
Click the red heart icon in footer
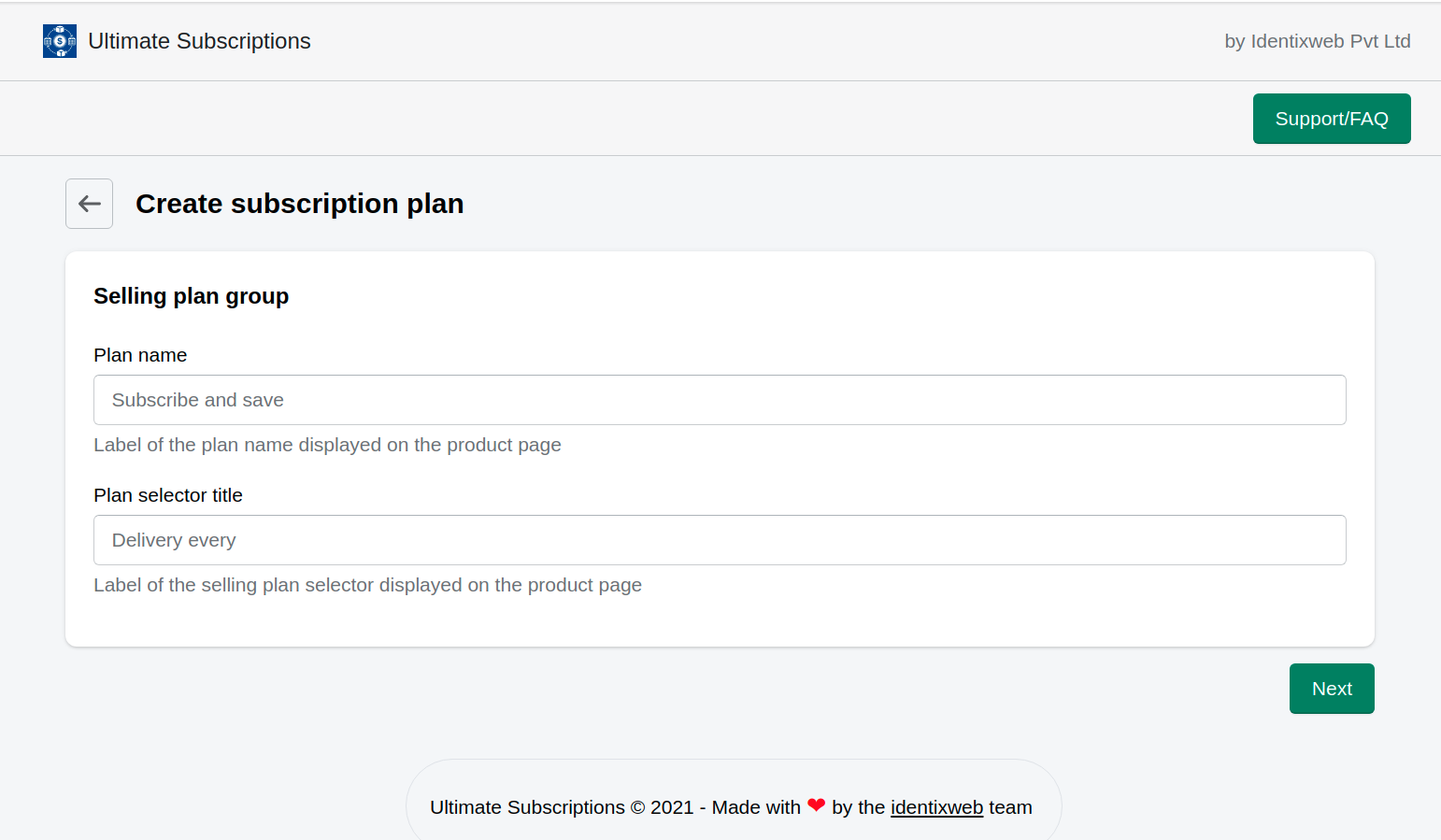816,805
